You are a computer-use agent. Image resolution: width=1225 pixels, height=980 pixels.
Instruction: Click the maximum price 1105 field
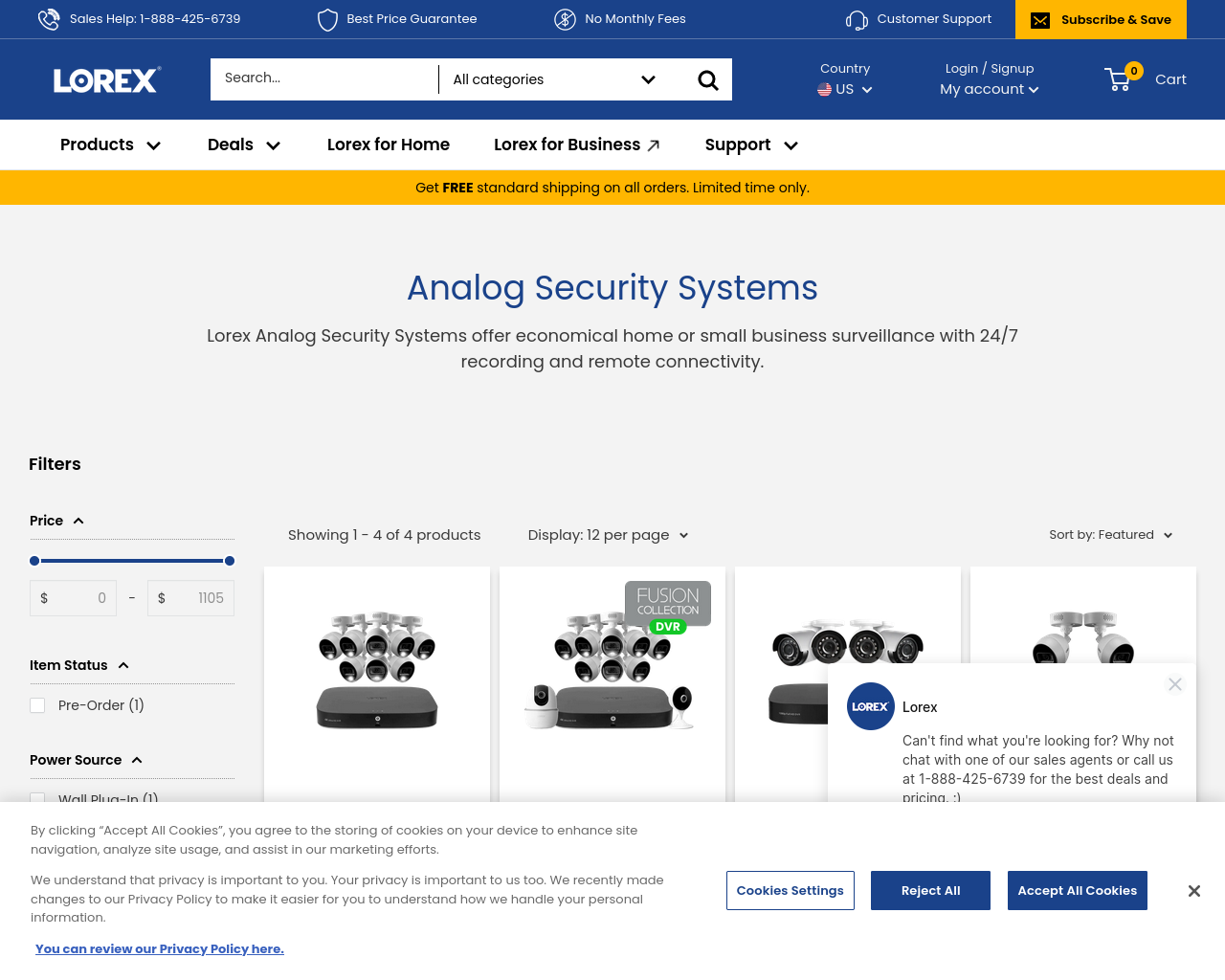coord(191,598)
